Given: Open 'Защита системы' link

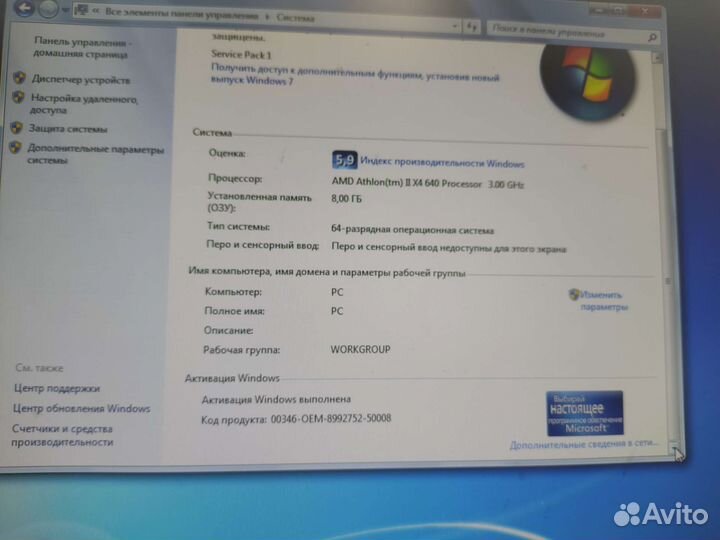Looking at the screenshot, I should 68,129.
